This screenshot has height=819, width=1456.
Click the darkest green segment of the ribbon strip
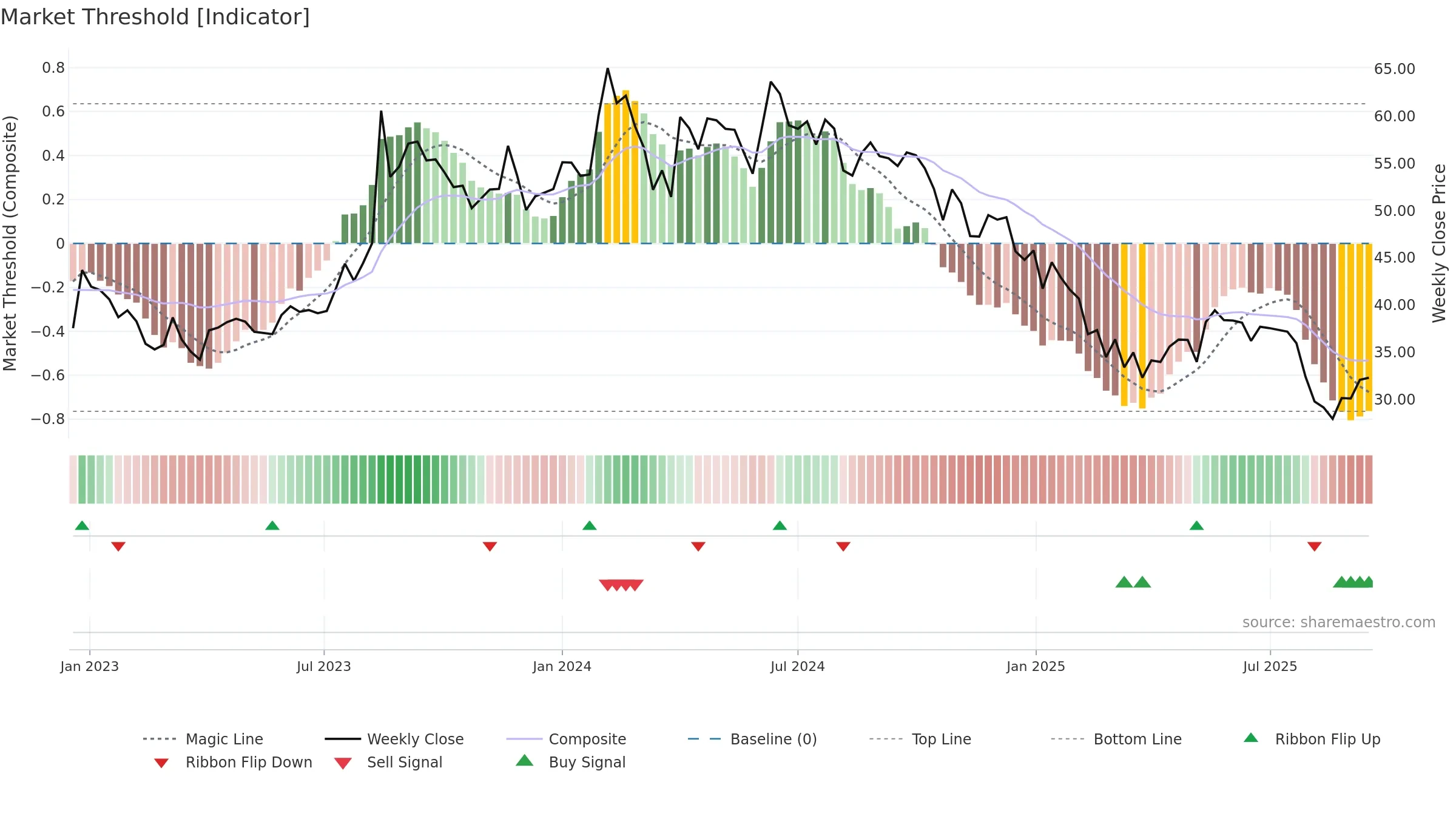pos(399,479)
